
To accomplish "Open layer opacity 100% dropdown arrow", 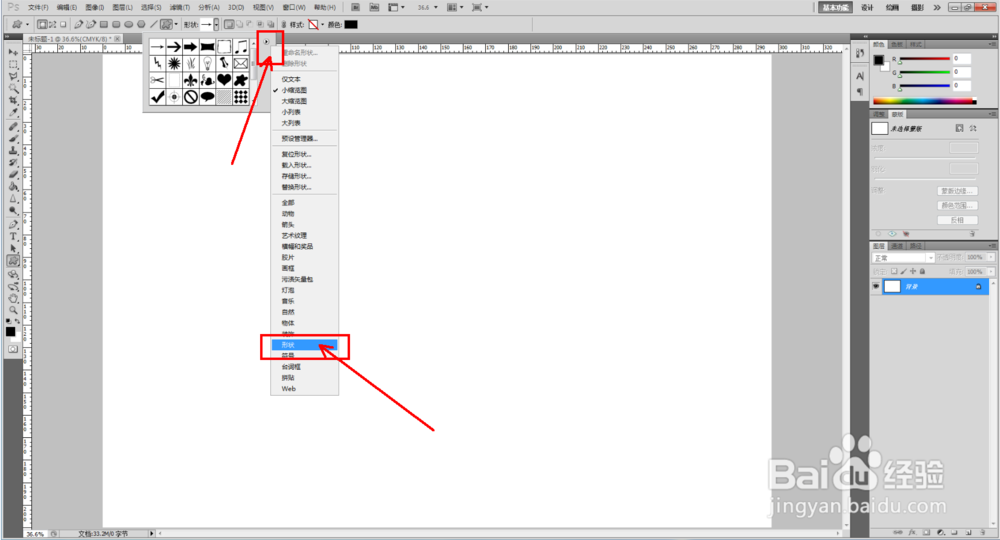I will click(990, 258).
